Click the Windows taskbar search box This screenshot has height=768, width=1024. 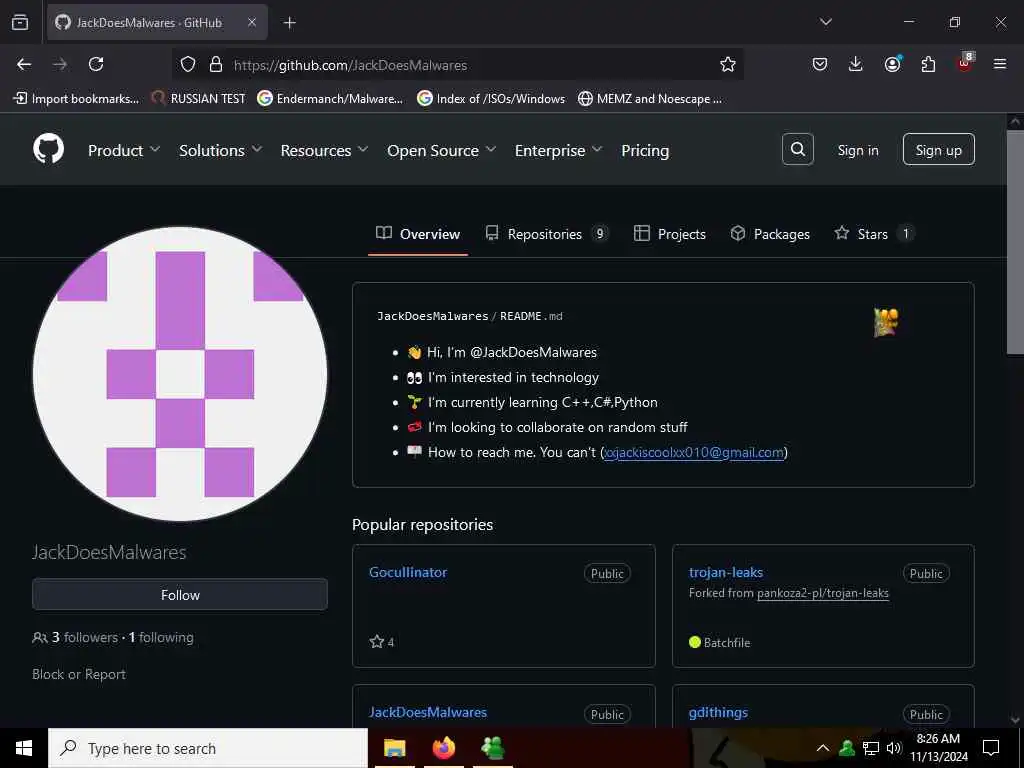[x=208, y=748]
